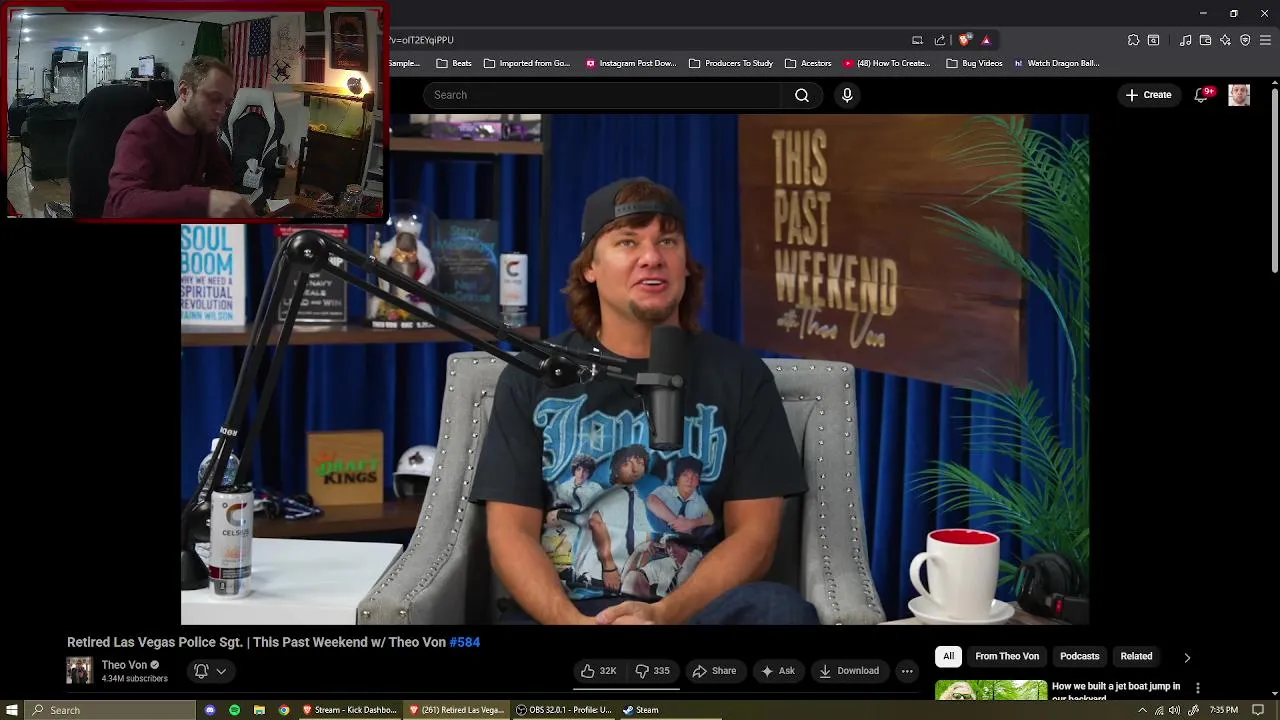
Task: Select the Podcasts filter chip
Action: pyautogui.click(x=1079, y=656)
